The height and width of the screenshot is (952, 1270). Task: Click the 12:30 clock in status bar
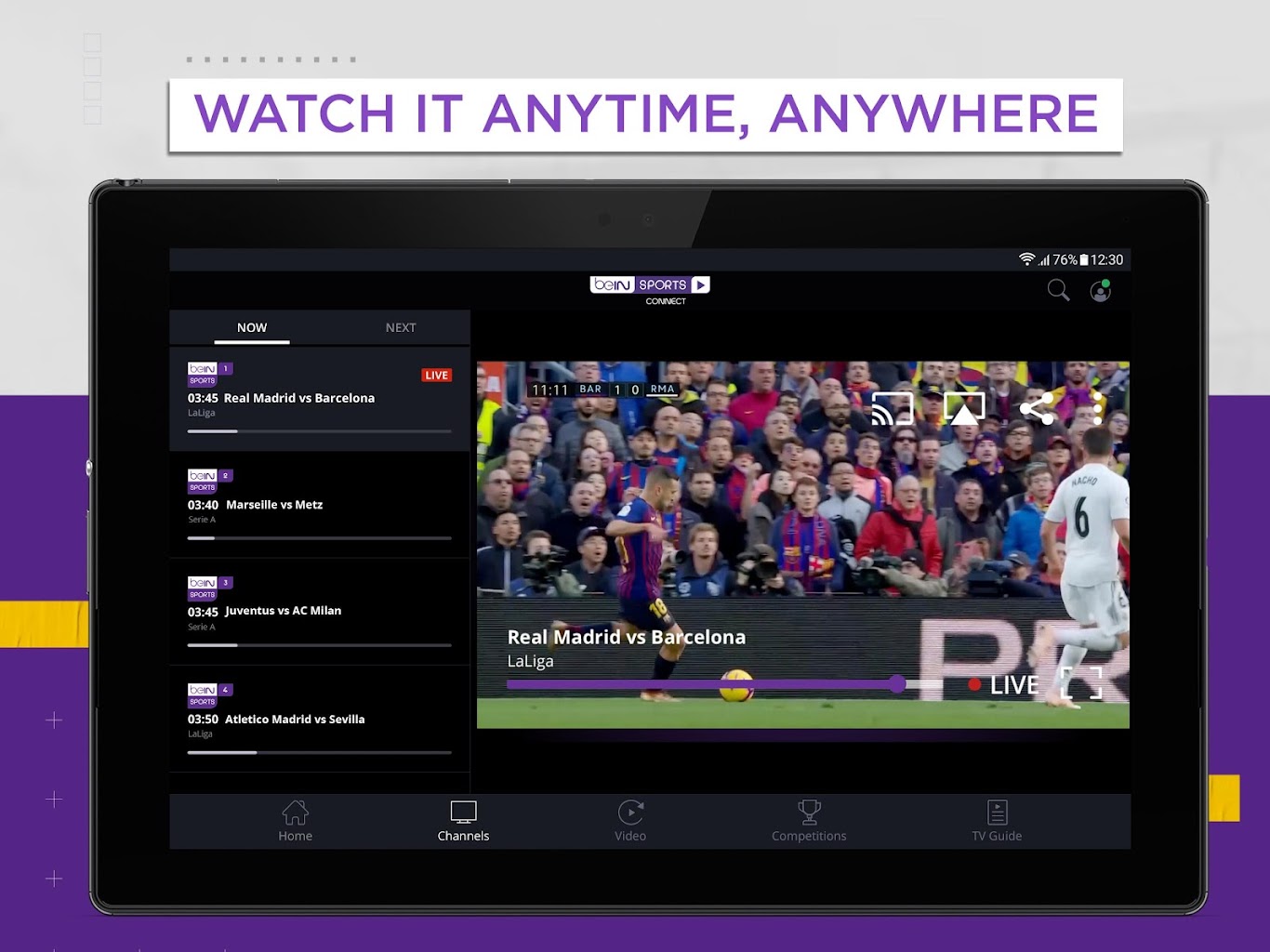[x=1106, y=259]
